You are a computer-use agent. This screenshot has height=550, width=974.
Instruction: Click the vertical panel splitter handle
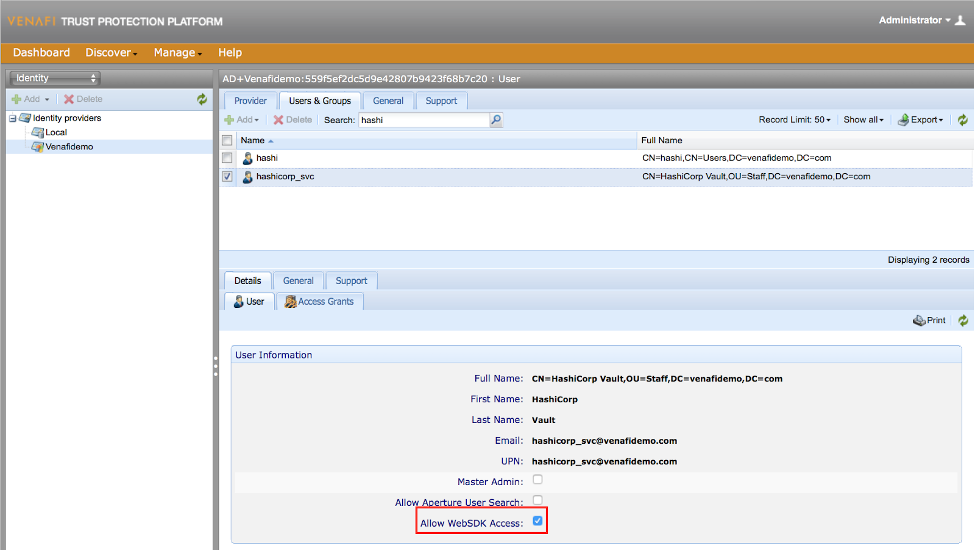[216, 367]
